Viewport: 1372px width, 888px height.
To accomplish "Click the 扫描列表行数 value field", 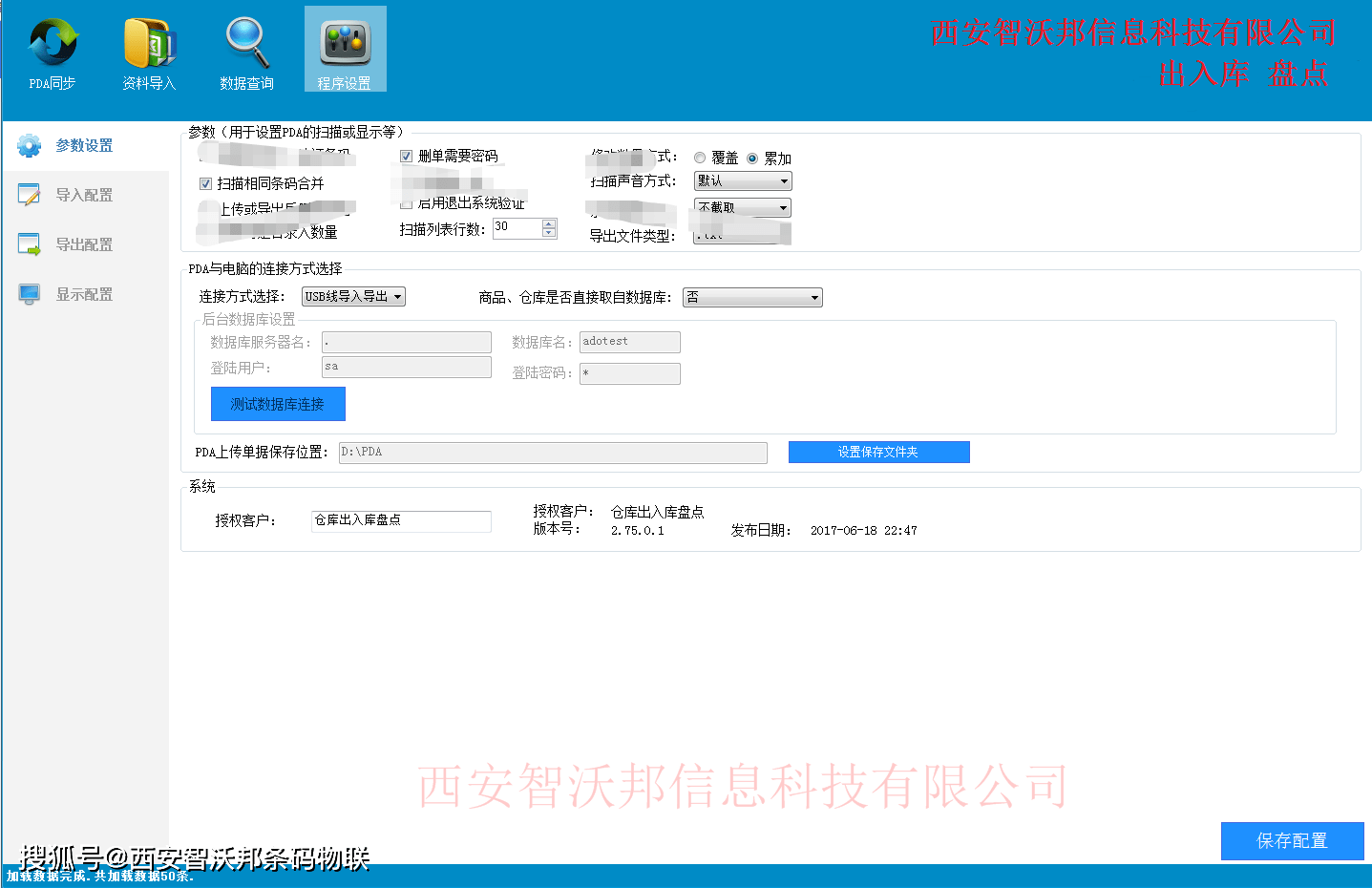I will (517, 228).
